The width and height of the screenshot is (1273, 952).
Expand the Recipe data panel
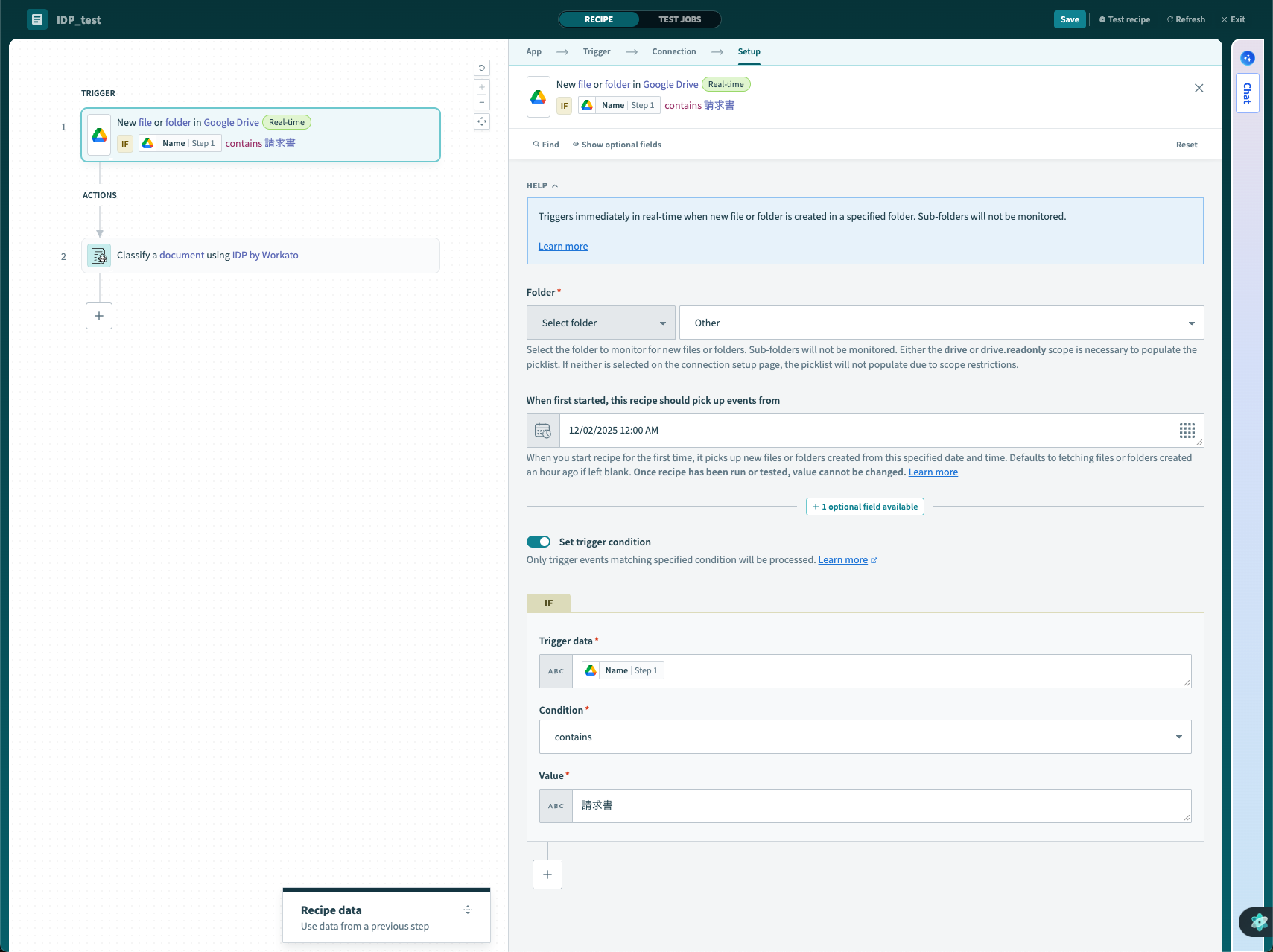click(467, 910)
